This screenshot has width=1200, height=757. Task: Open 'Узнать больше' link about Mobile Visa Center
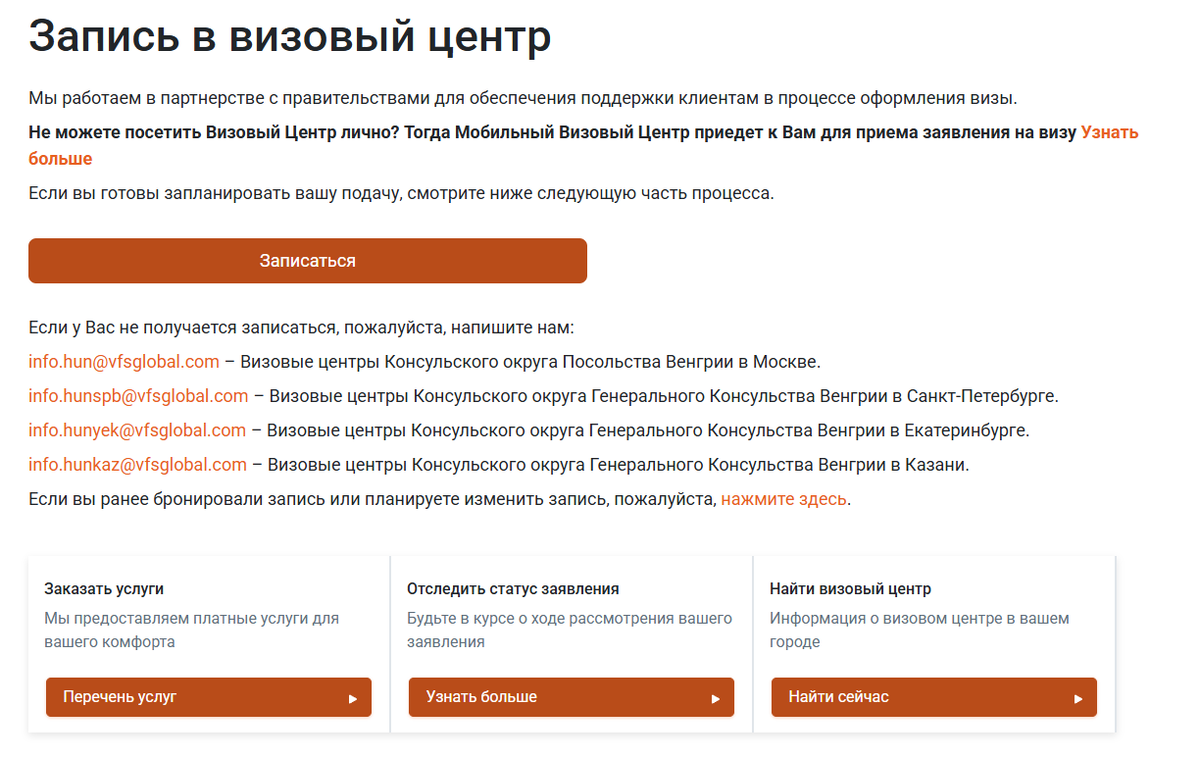pos(1110,130)
